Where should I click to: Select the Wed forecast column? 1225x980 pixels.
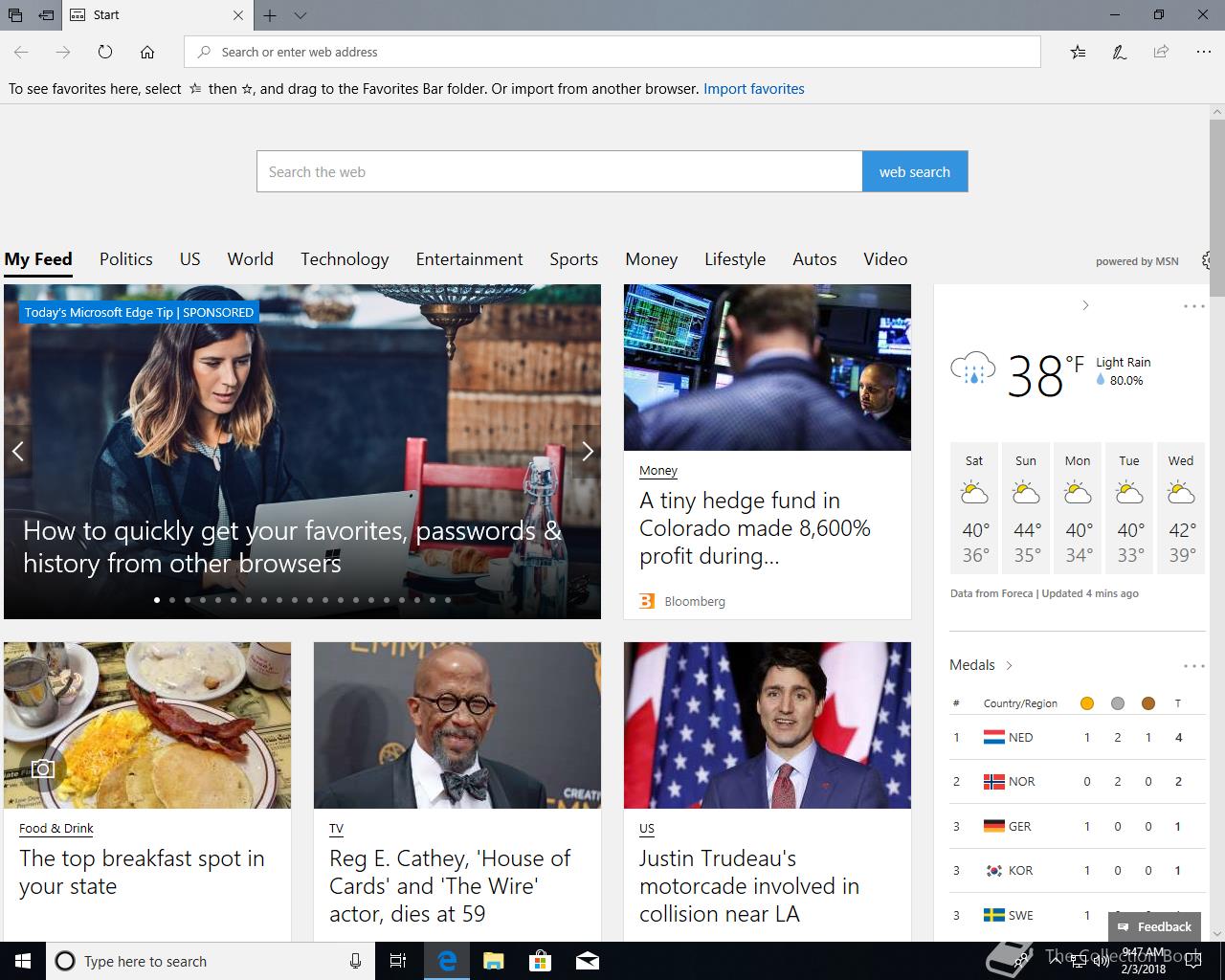tap(1181, 508)
